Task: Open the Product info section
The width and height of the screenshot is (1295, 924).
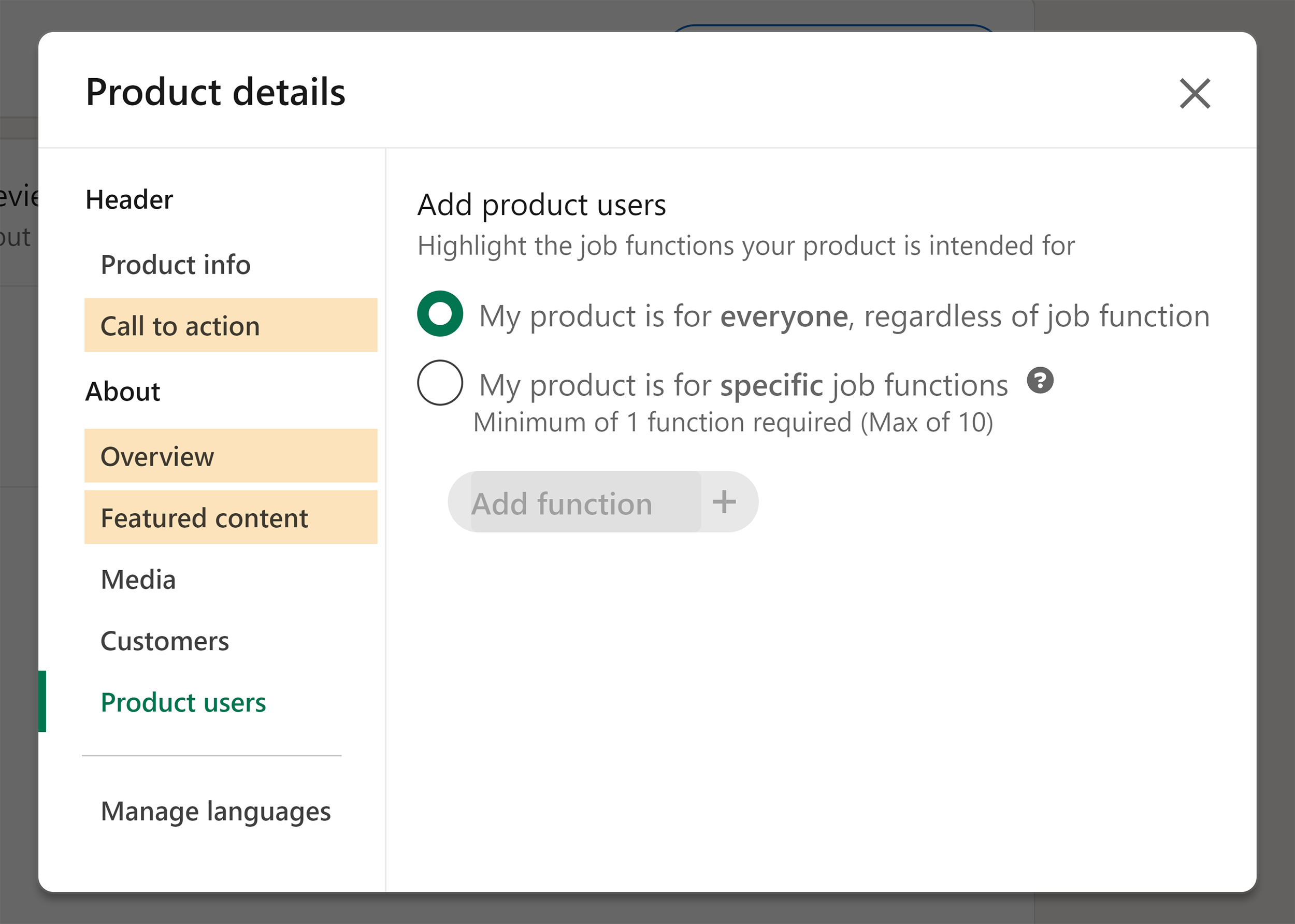Action: pos(175,265)
